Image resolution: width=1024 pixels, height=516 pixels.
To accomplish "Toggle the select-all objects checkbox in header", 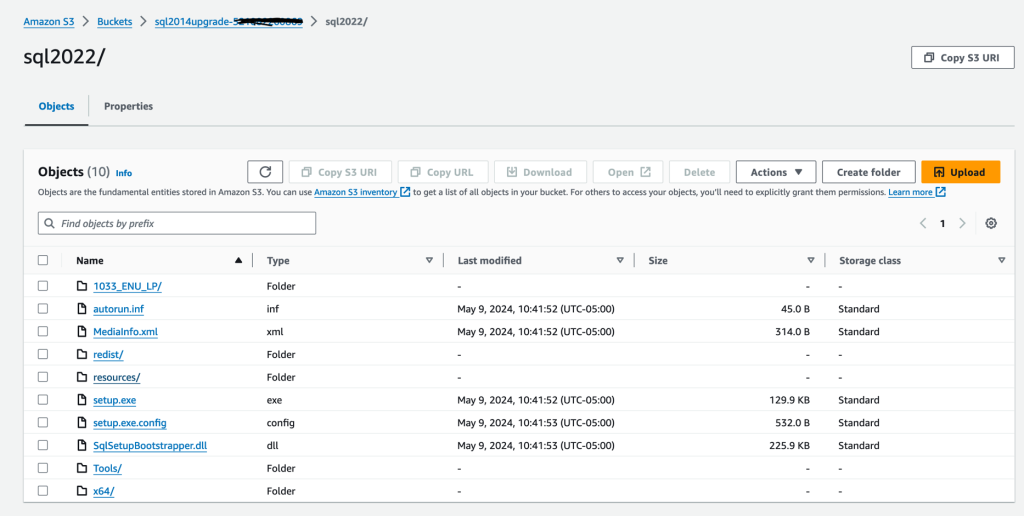I will [x=43, y=260].
